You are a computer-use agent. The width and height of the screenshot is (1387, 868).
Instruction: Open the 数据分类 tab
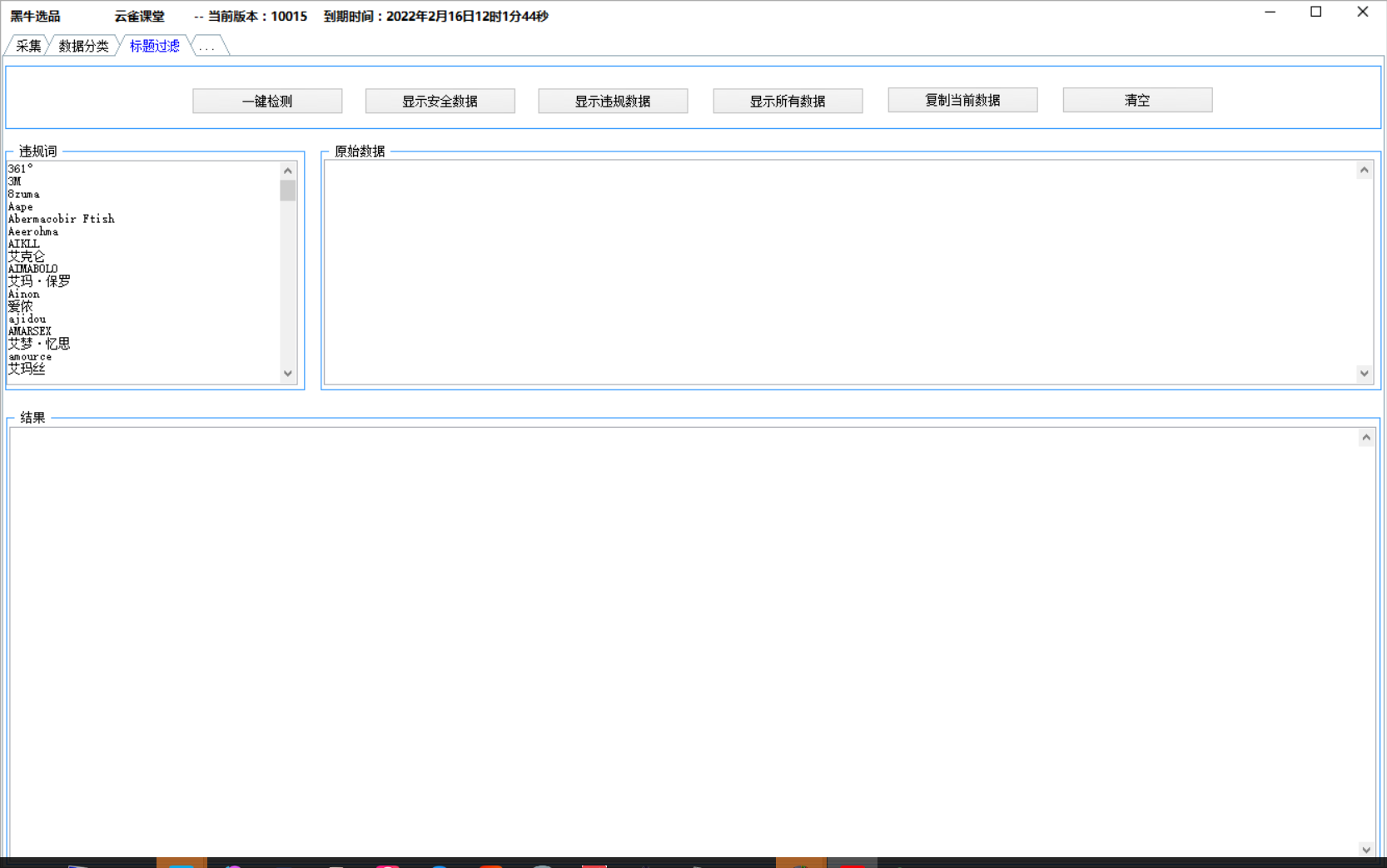(x=83, y=46)
